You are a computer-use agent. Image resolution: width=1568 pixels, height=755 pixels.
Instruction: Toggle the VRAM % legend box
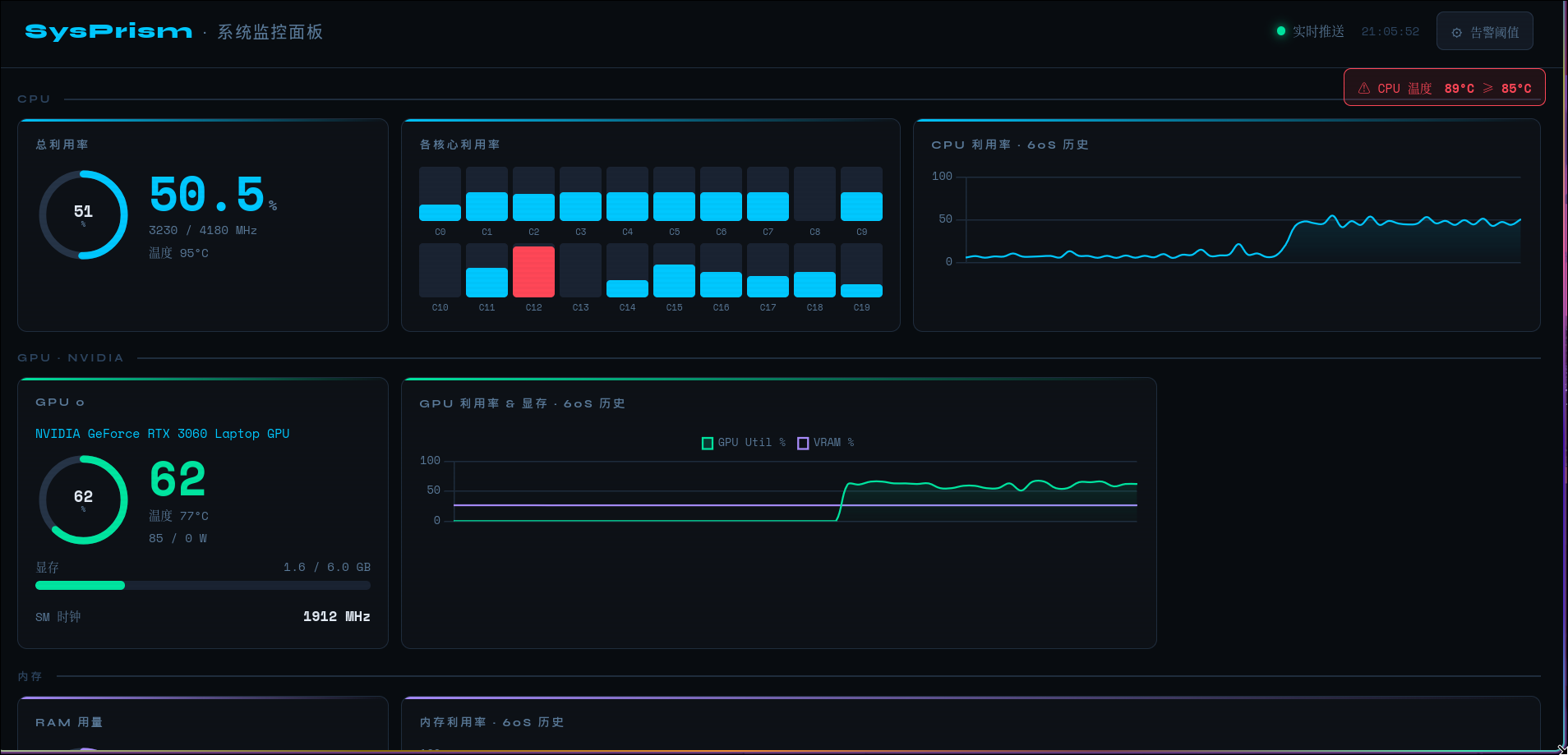click(x=803, y=443)
